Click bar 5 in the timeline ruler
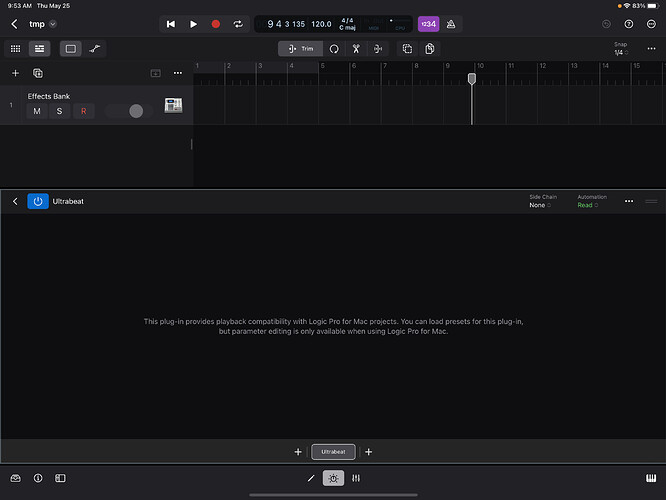Viewport: 666px width, 500px height. (x=322, y=66)
